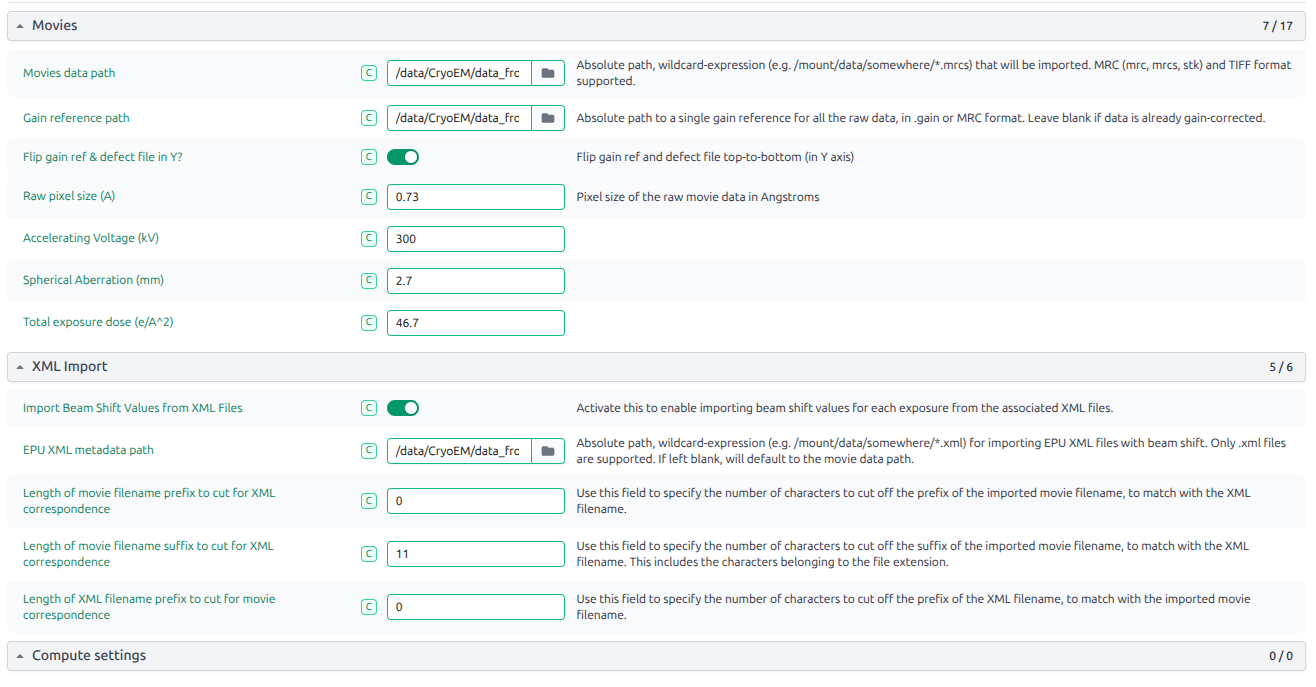Focus the Accelerating Voltage field showing 300
Image resolution: width=1316 pixels, height=687 pixels.
point(475,239)
